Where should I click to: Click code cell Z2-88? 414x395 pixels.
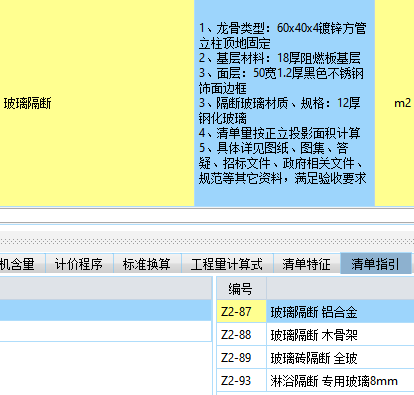[x=241, y=334]
